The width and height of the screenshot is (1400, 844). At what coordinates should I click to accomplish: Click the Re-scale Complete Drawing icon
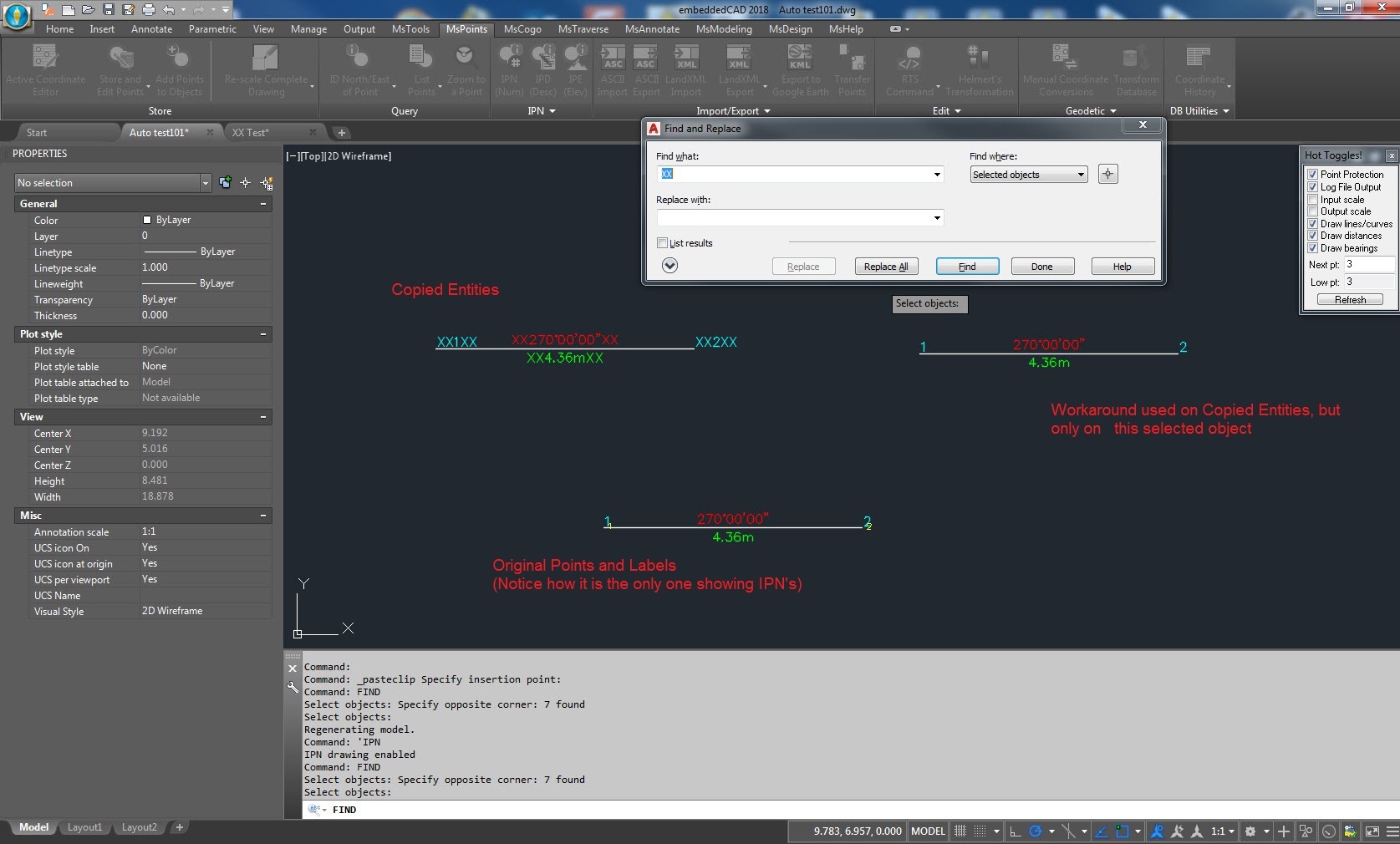(265, 58)
